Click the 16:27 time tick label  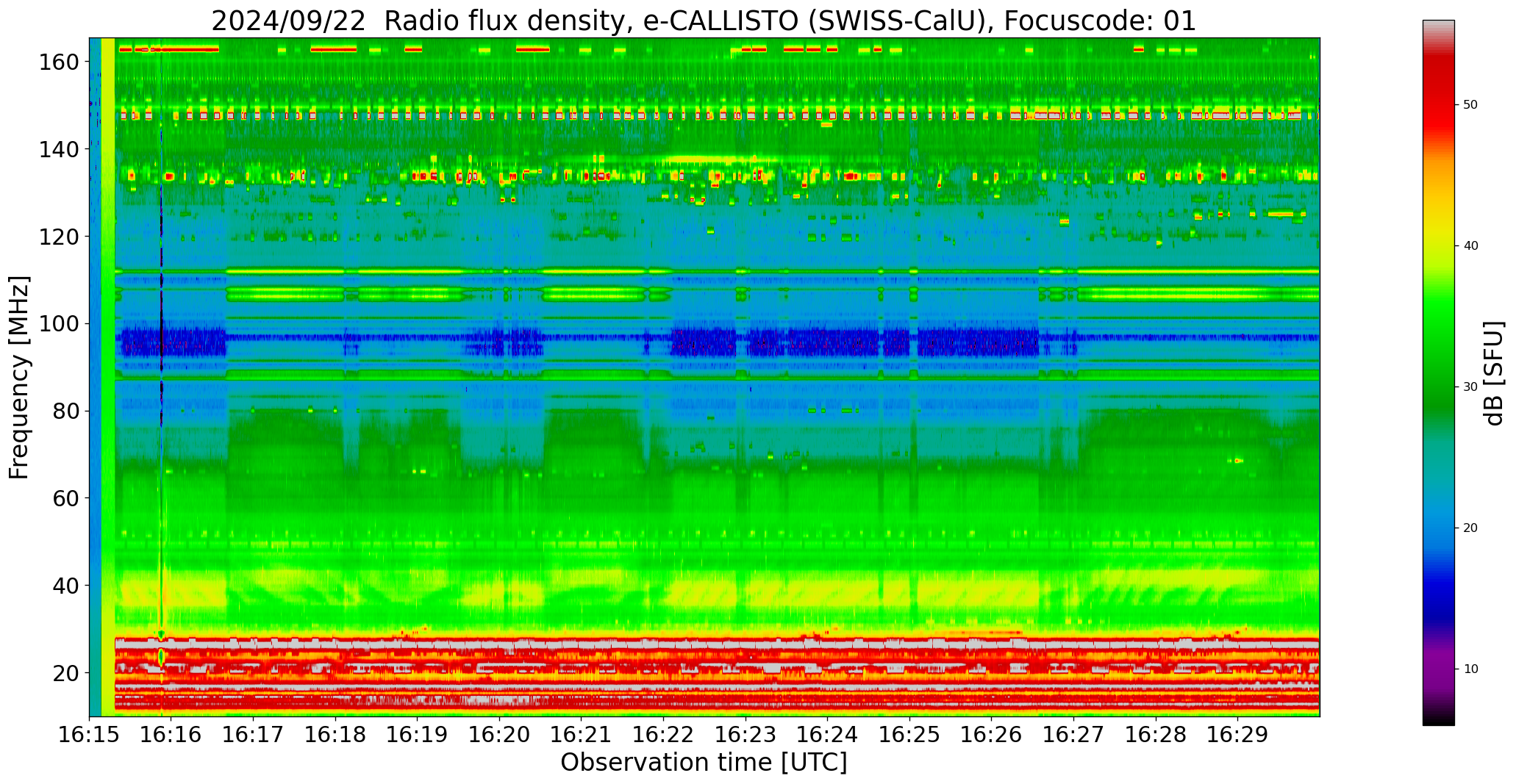pos(1073,735)
